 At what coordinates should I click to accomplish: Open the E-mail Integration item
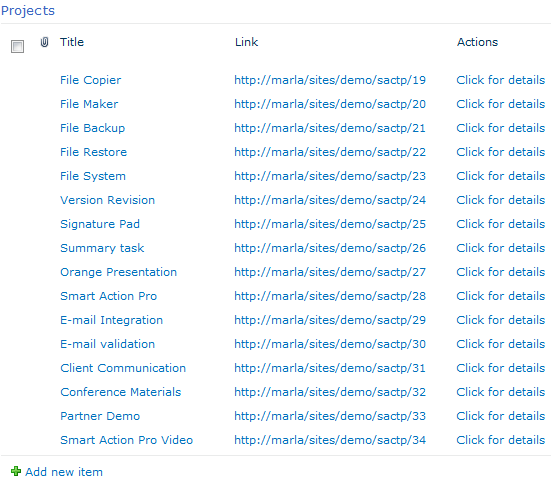(x=111, y=320)
